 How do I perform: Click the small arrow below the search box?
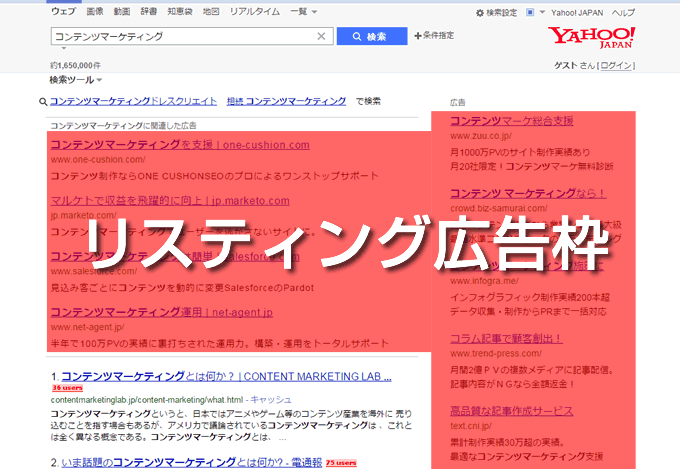point(64,48)
